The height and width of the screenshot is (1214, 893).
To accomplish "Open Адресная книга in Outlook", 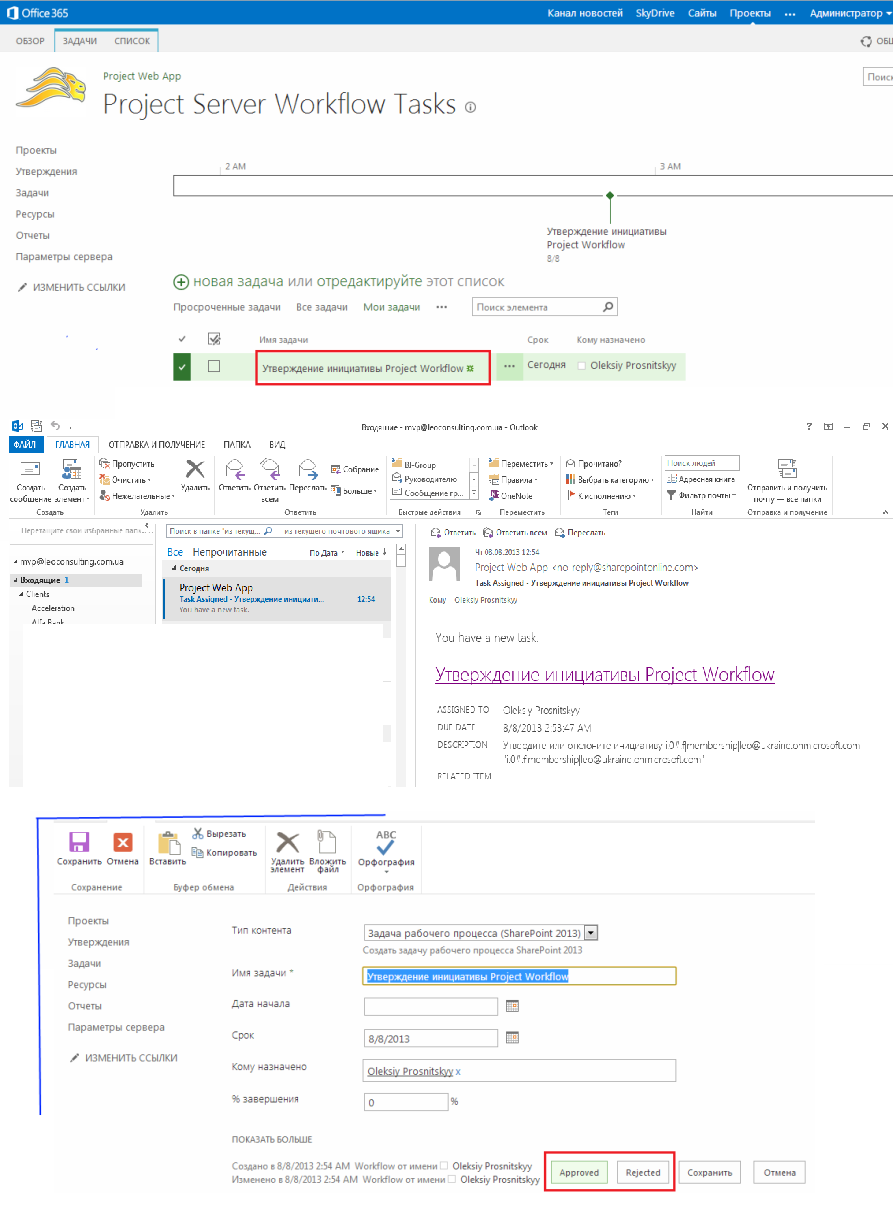I will 701,479.
